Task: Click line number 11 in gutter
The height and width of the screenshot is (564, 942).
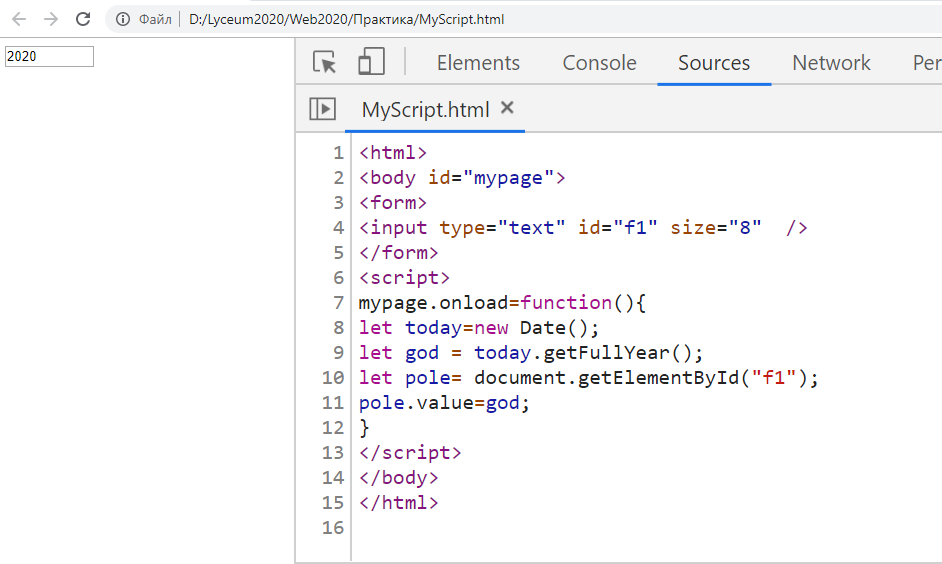Action: 333,403
